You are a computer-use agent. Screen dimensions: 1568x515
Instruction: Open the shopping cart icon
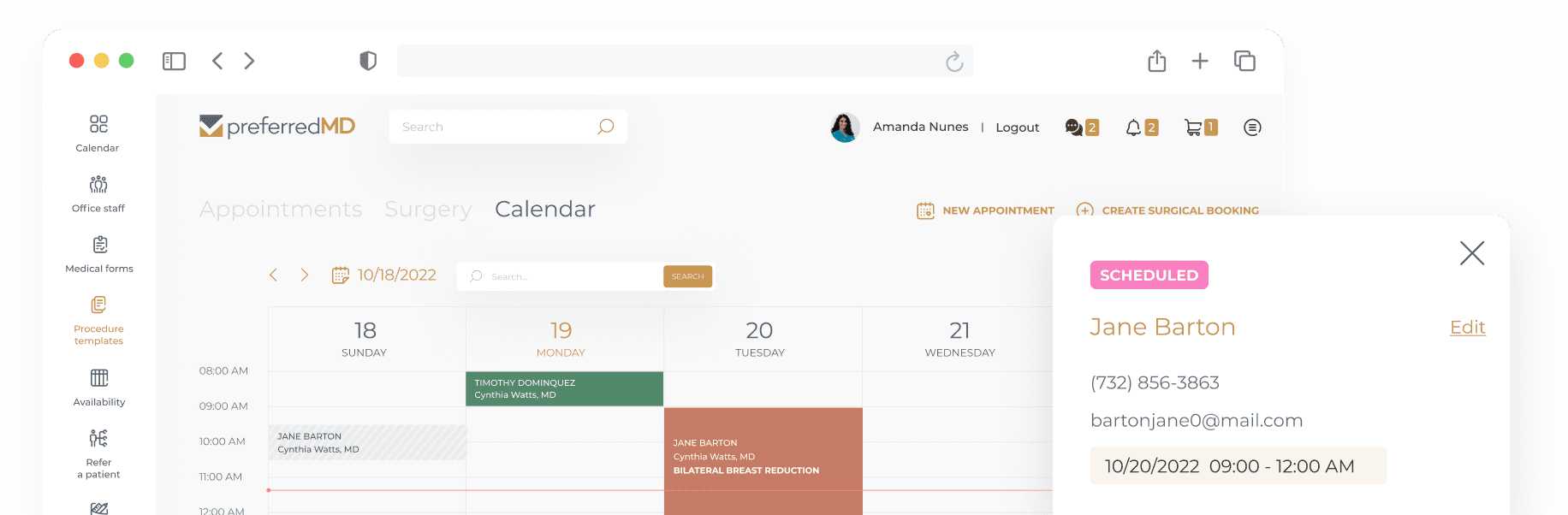pos(1193,127)
